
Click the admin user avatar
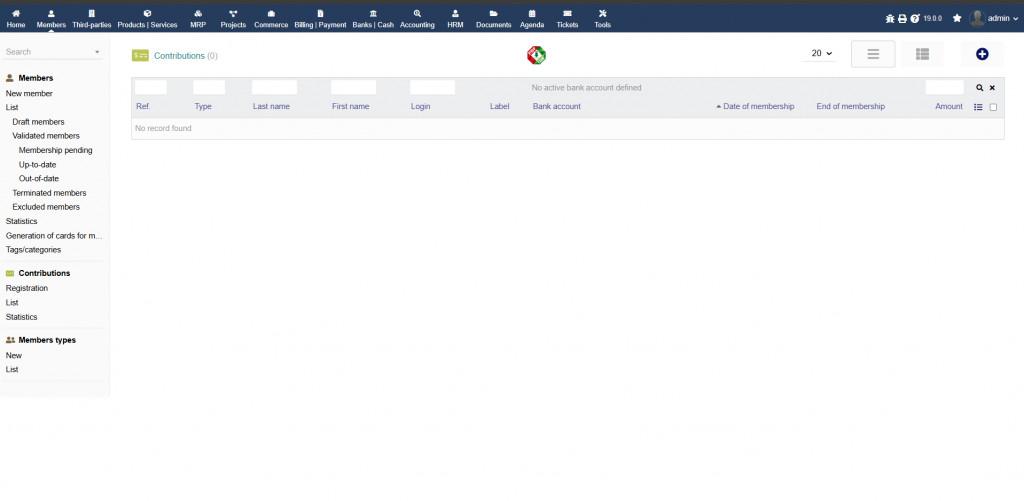pos(977,18)
